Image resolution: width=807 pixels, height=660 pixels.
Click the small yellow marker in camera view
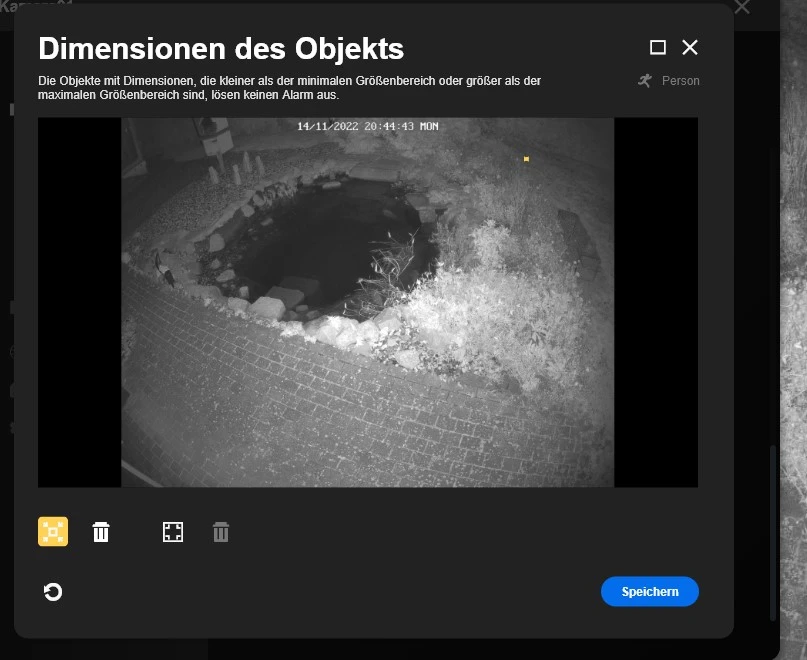pyautogui.click(x=526, y=159)
